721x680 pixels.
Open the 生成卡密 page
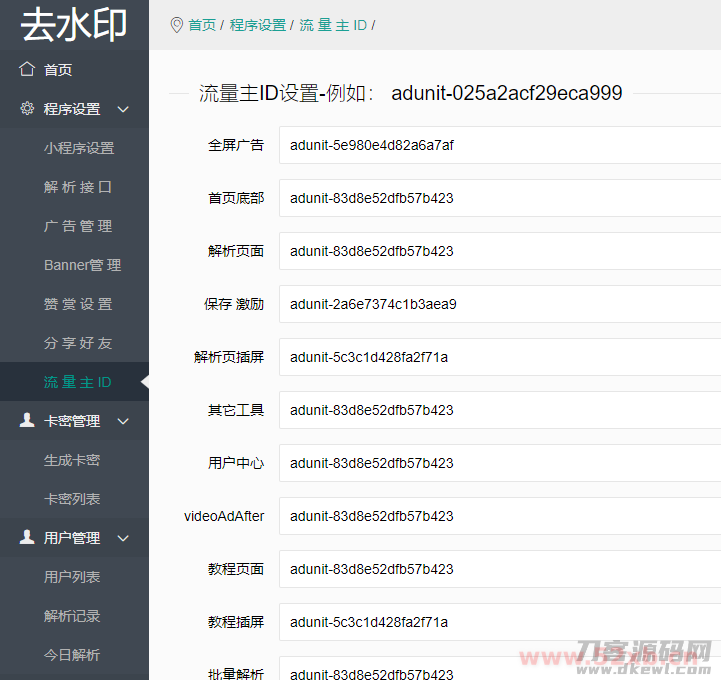click(72, 460)
